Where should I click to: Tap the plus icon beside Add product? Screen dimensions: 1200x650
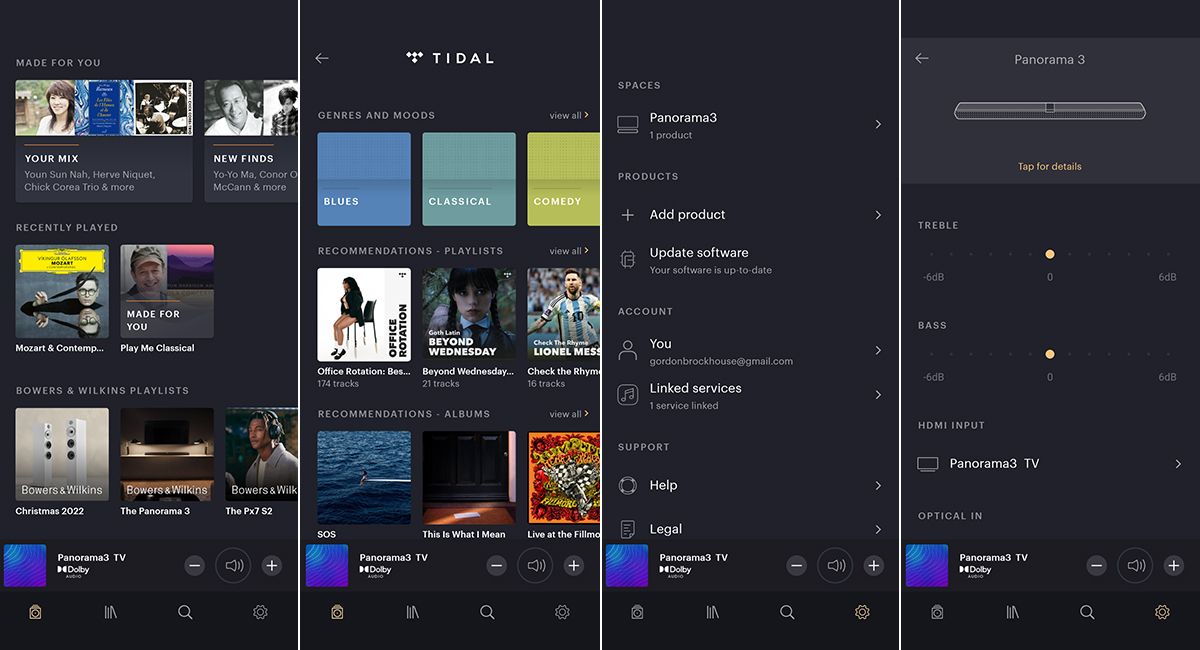[x=628, y=215]
